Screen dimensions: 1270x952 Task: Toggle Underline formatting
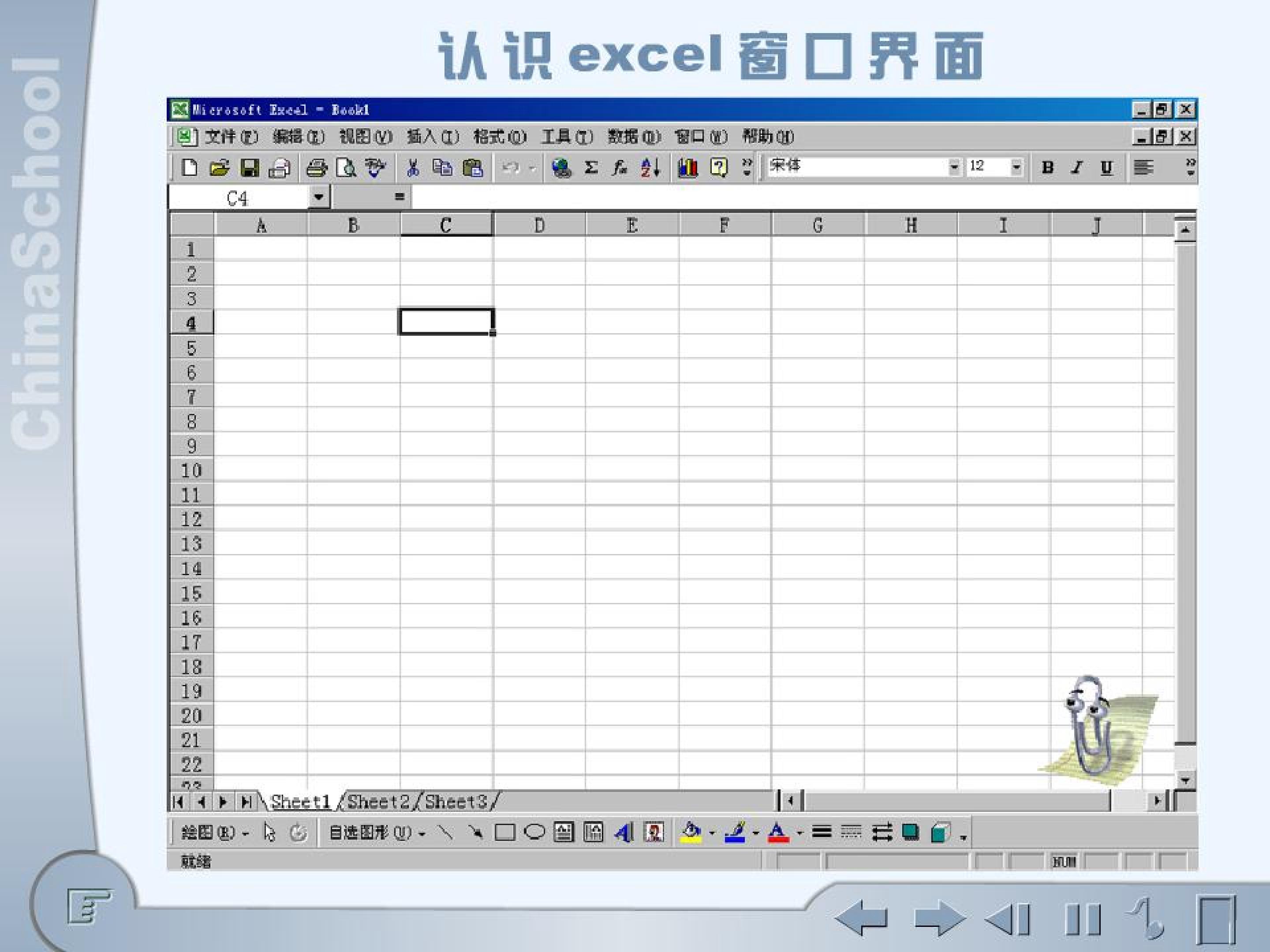[x=1106, y=167]
